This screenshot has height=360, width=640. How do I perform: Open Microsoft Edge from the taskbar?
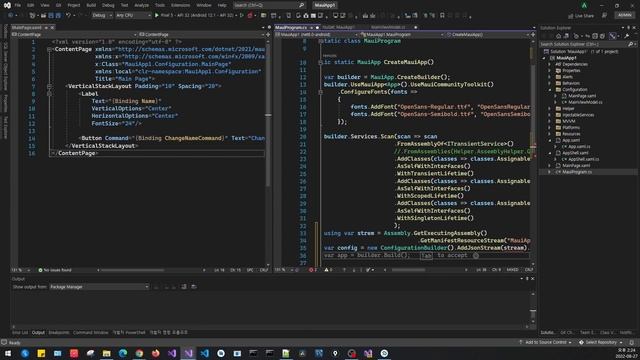(123, 353)
